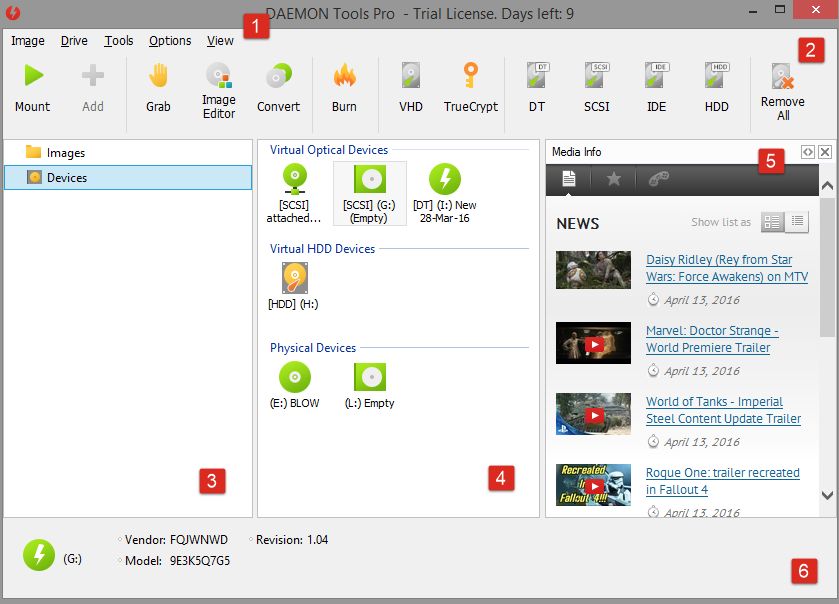
Task: Switch to the gamepad games tab
Action: pyautogui.click(x=658, y=179)
